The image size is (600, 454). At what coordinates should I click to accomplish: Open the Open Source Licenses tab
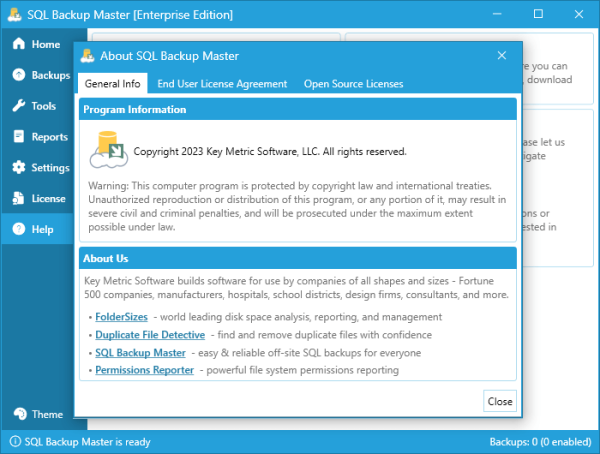pyautogui.click(x=353, y=84)
